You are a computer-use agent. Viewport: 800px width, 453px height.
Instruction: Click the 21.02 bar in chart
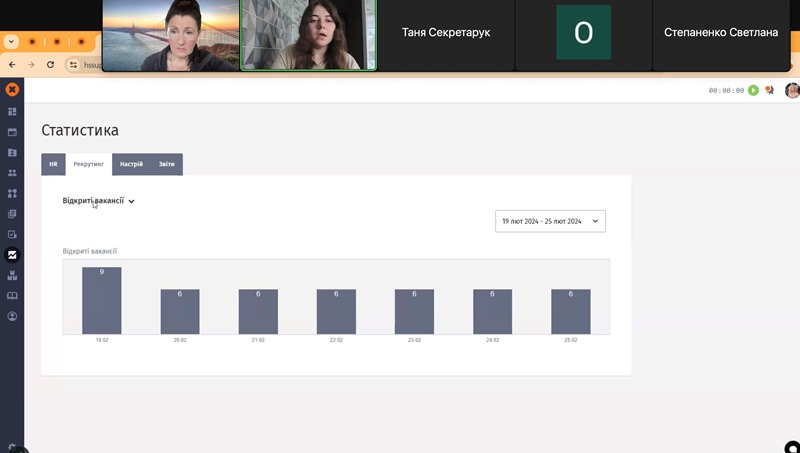click(x=258, y=312)
